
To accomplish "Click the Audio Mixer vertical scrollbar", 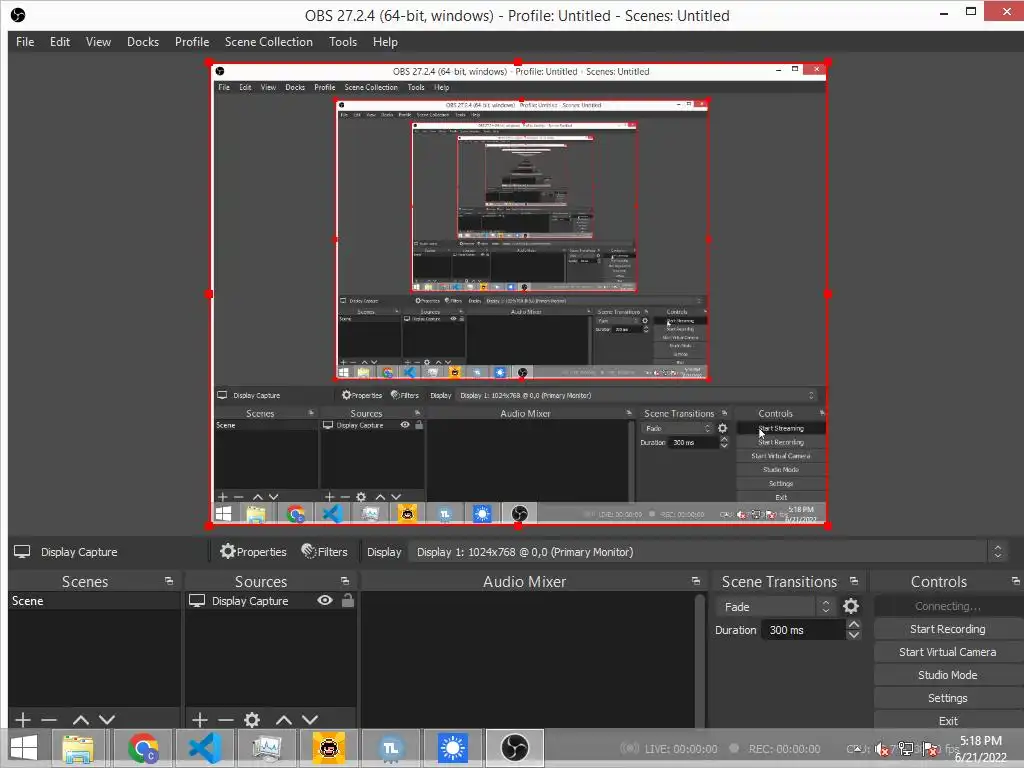I will (x=700, y=660).
